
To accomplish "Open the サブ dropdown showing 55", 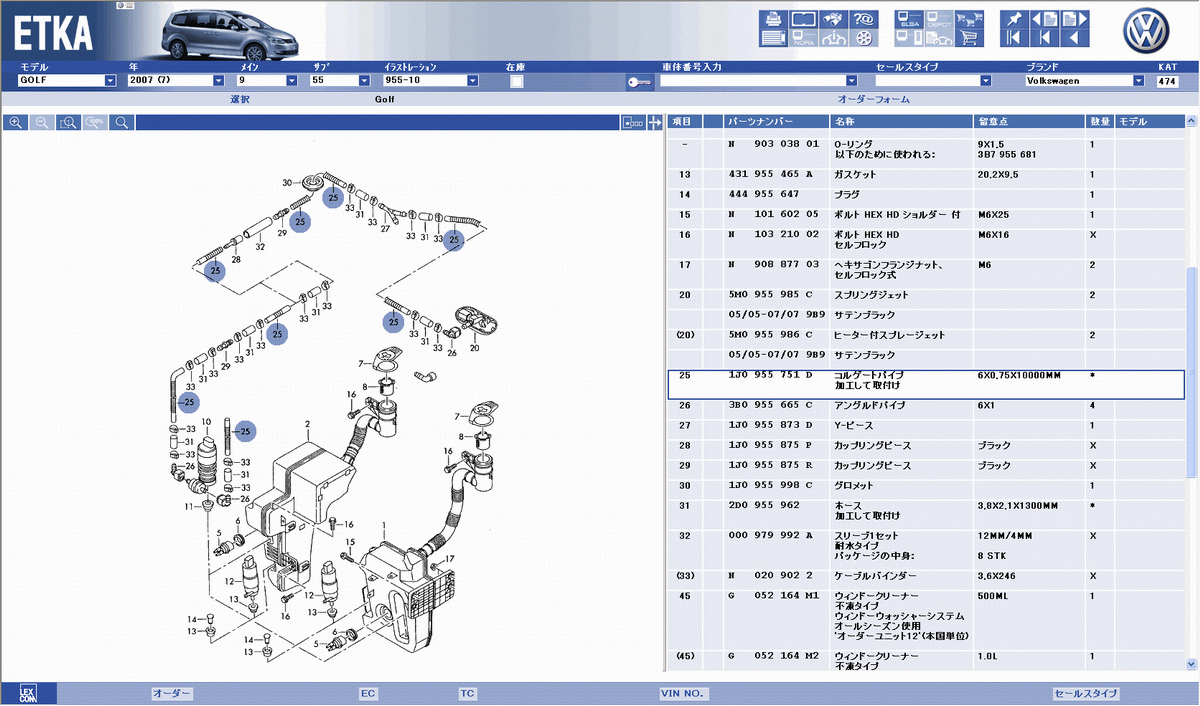I will (342, 81).
